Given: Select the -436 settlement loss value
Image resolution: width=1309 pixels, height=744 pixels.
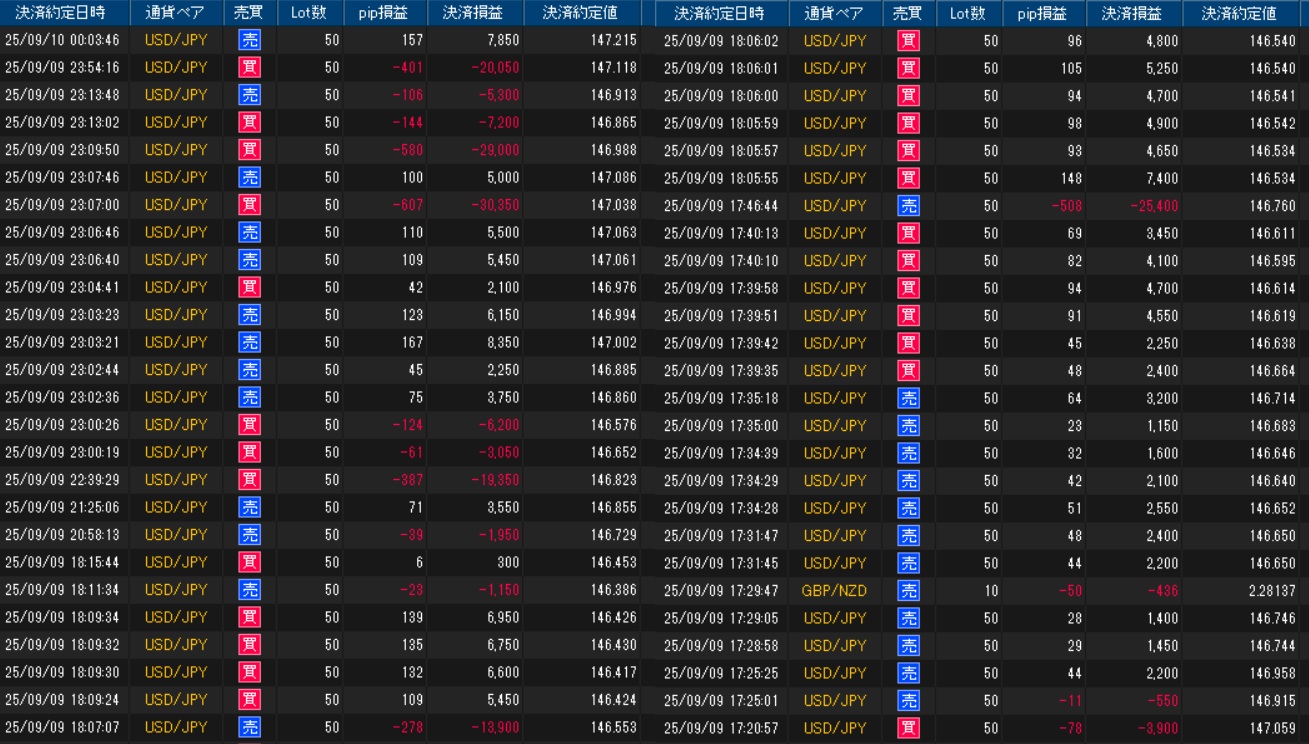Looking at the screenshot, I should click(x=1163, y=591).
